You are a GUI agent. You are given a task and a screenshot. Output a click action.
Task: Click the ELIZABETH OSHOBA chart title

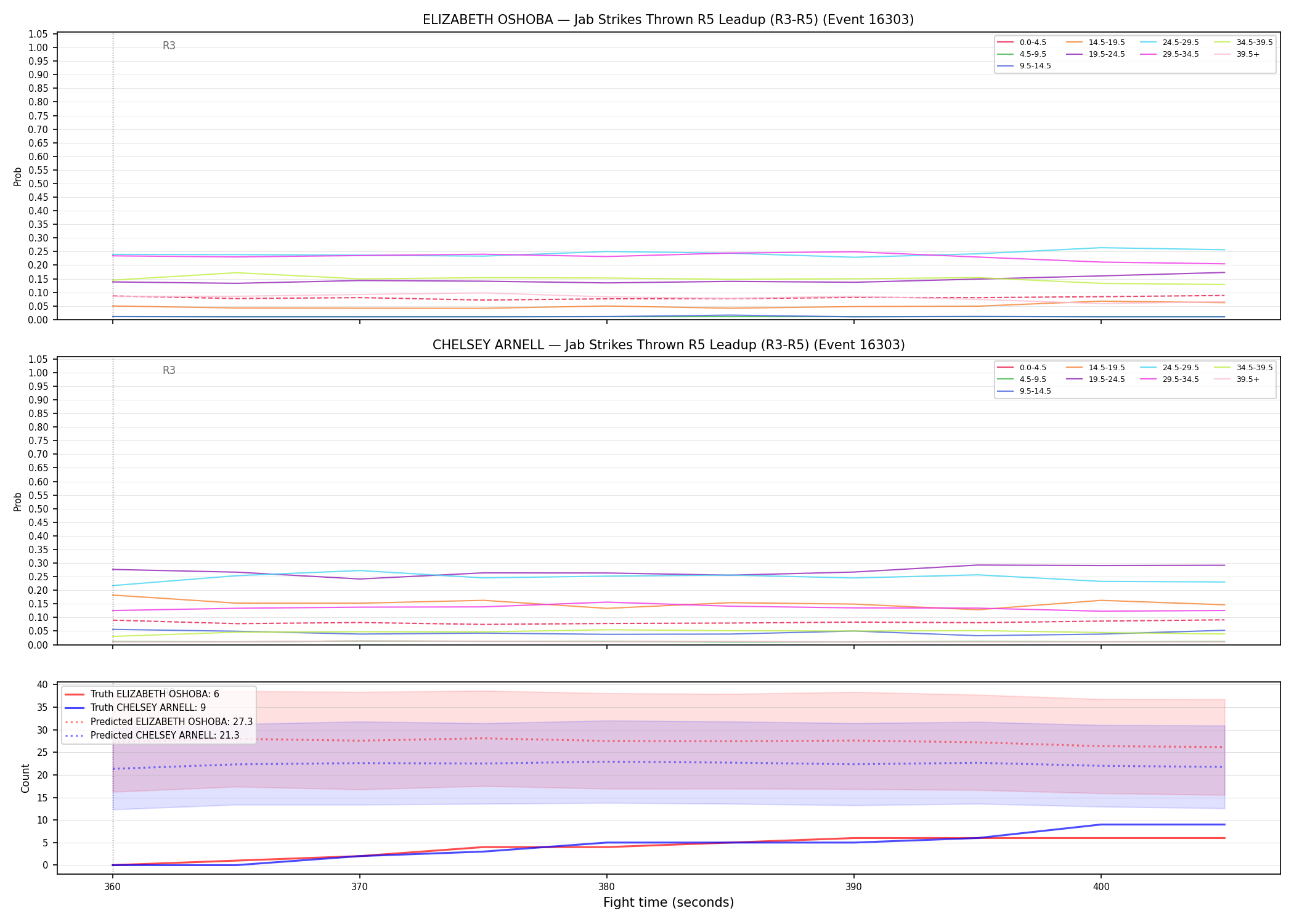tap(668, 20)
